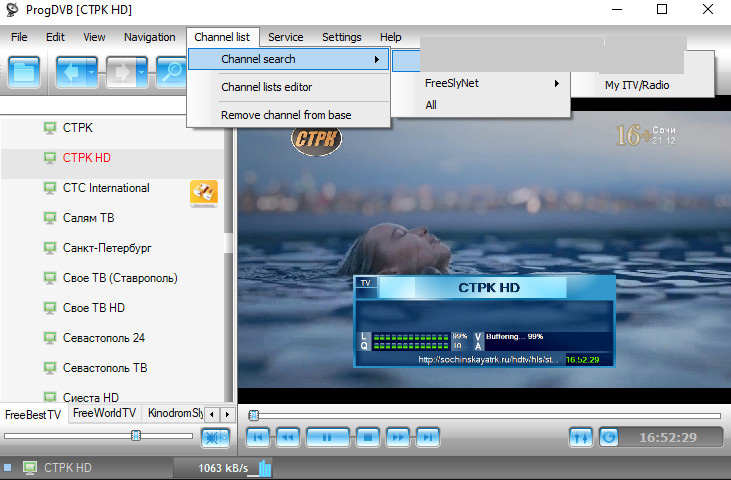The width and height of the screenshot is (731, 480).
Task: Expand the forward button dropdown arrow
Action: coord(142,72)
